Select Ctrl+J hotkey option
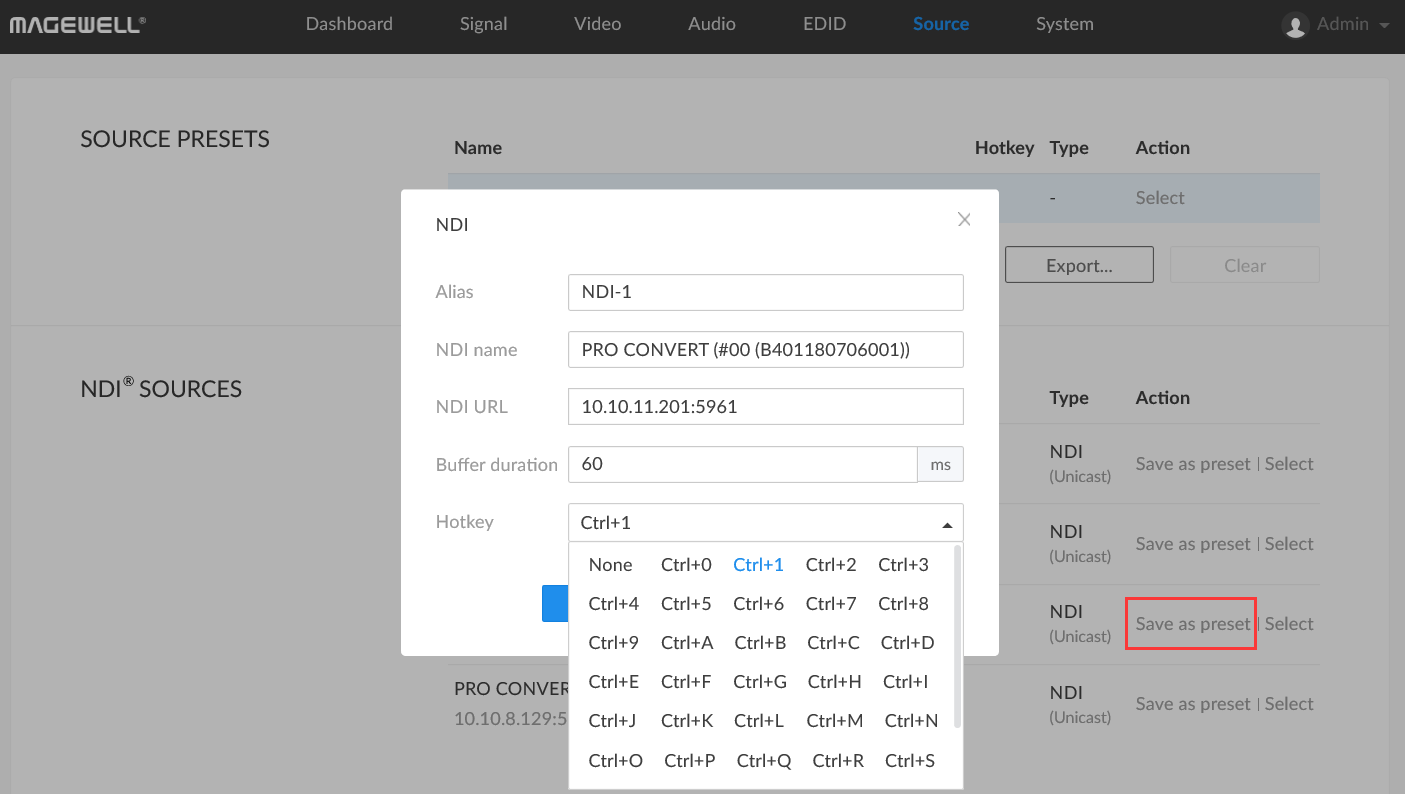The image size is (1405, 794). coord(612,721)
